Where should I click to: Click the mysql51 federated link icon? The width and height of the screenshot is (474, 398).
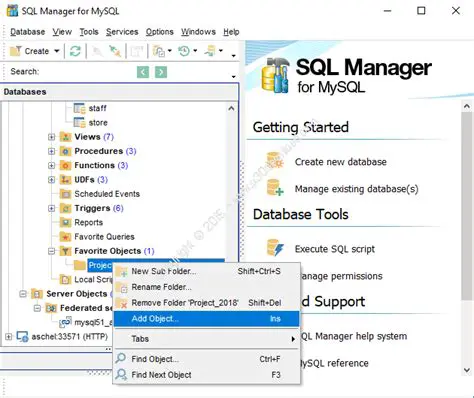66,322
